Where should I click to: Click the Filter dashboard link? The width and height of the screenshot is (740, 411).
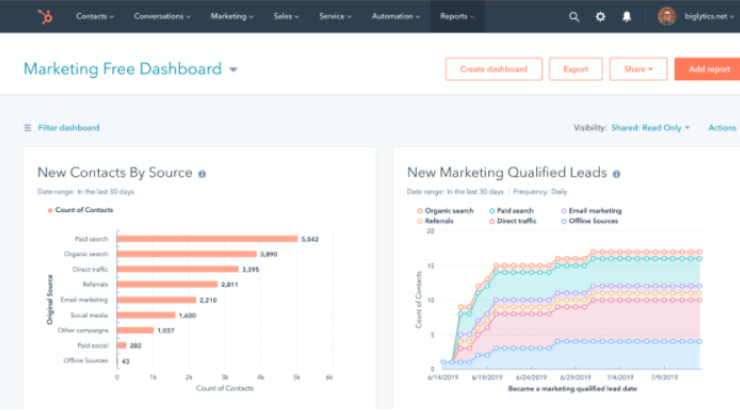pos(69,128)
